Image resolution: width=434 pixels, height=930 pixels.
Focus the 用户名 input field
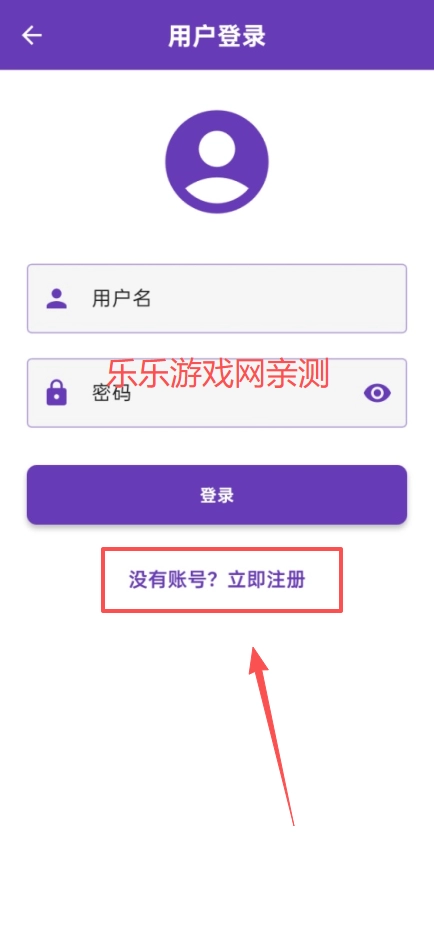(x=217, y=298)
